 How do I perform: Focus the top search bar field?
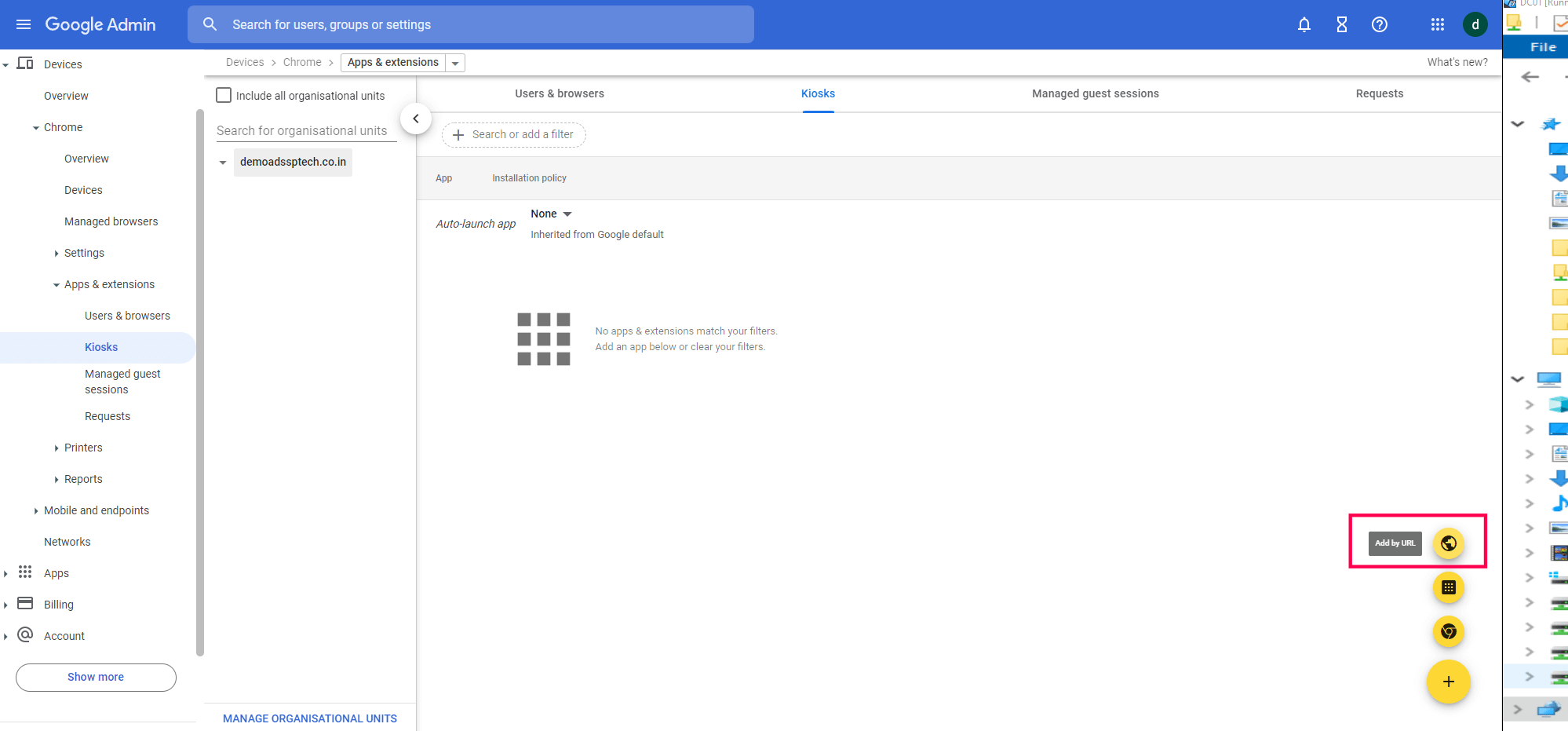(x=471, y=24)
